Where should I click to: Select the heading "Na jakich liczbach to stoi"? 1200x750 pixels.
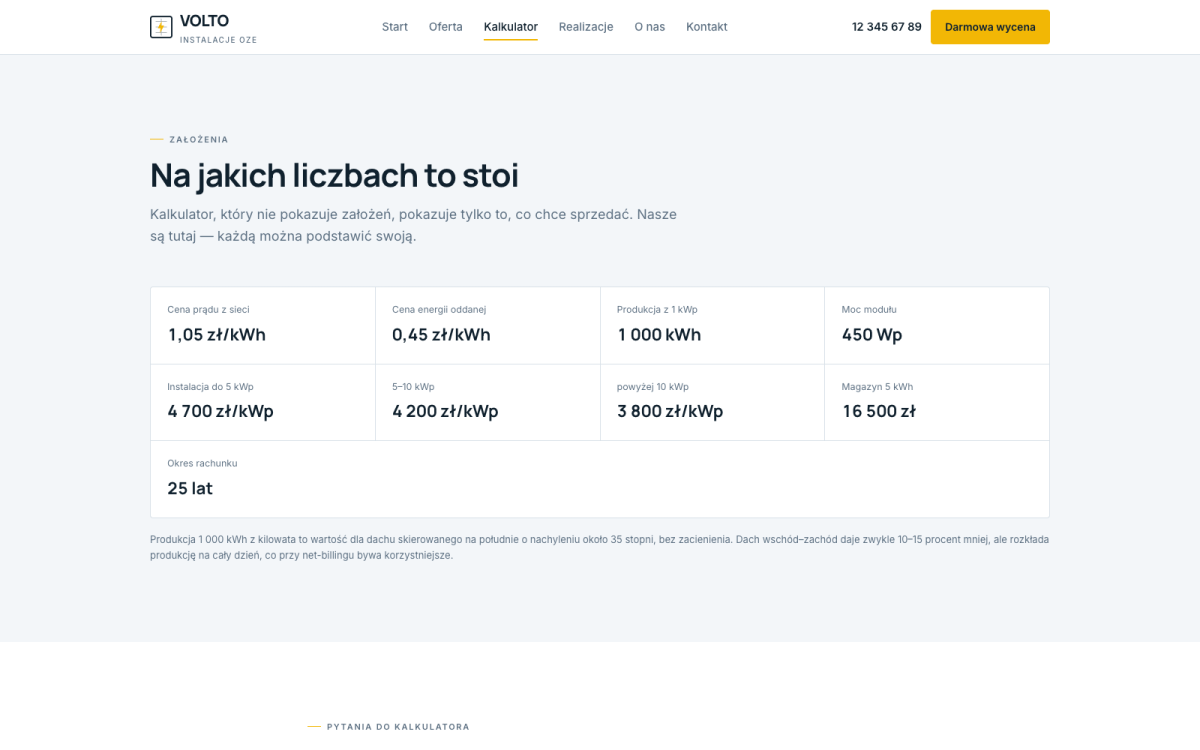coord(334,175)
